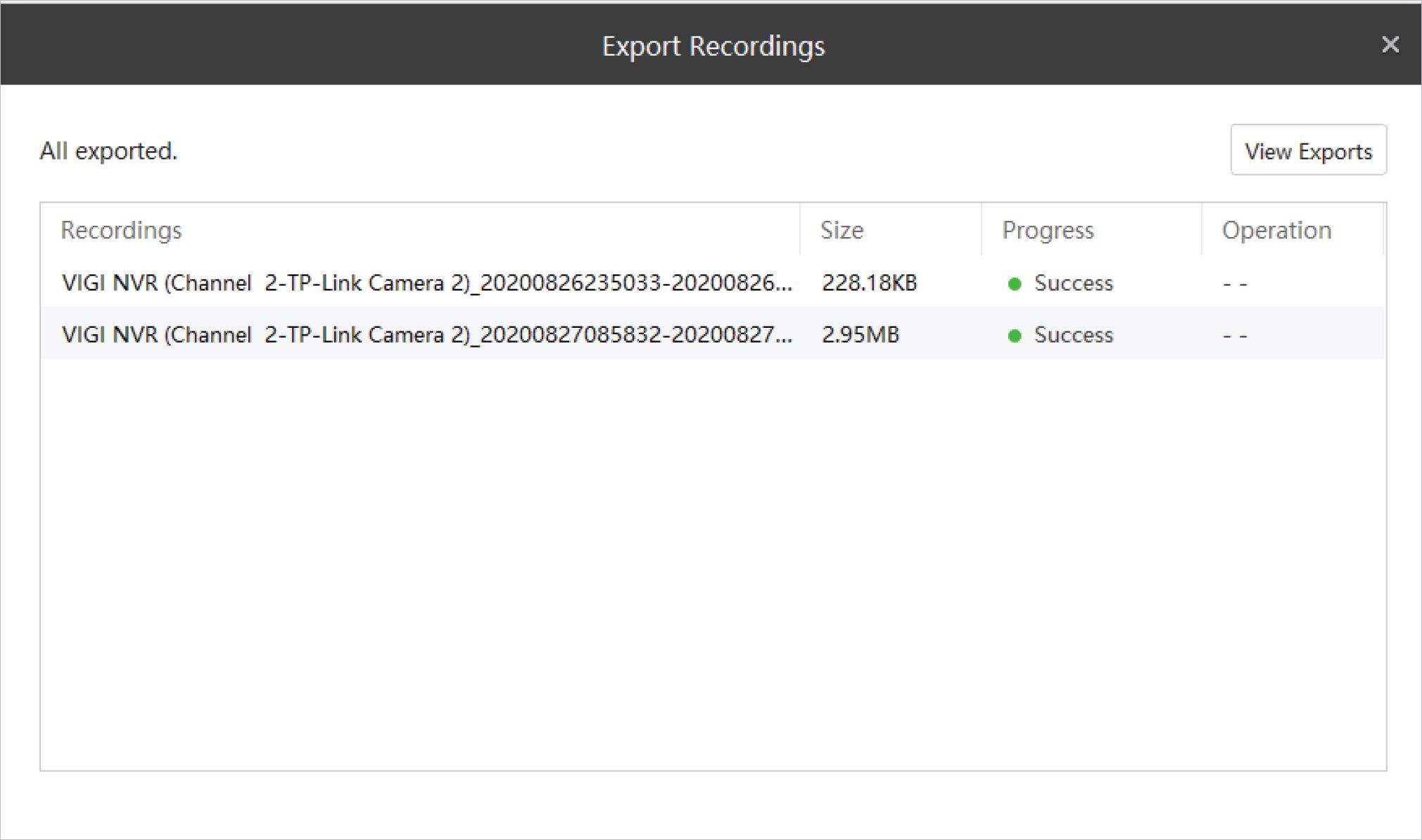Image resolution: width=1422 pixels, height=840 pixels.
Task: Click Success label in the second row
Action: (x=1073, y=335)
